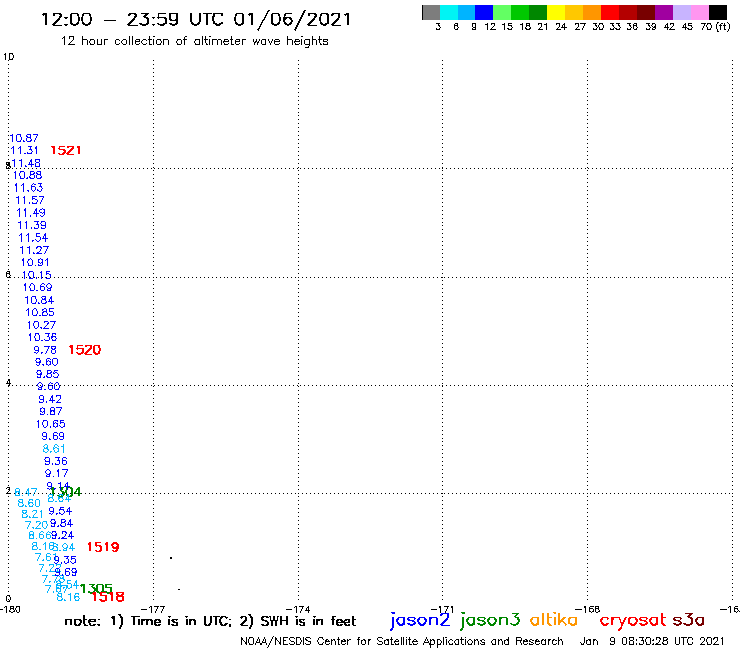Click the NOAA/NESDIS footer credit
This screenshot has height=650, width=740.
[402, 642]
